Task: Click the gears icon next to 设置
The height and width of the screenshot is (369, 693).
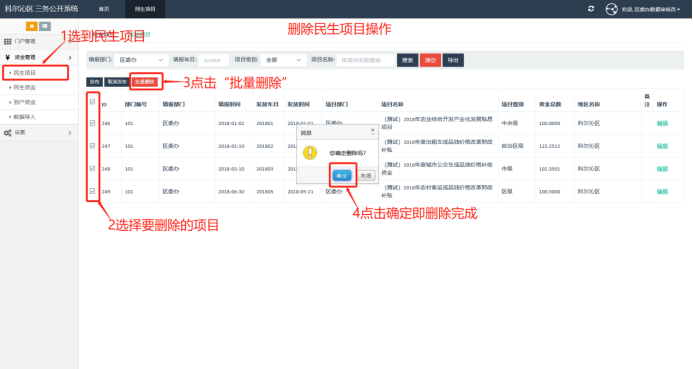Action: tap(8, 133)
